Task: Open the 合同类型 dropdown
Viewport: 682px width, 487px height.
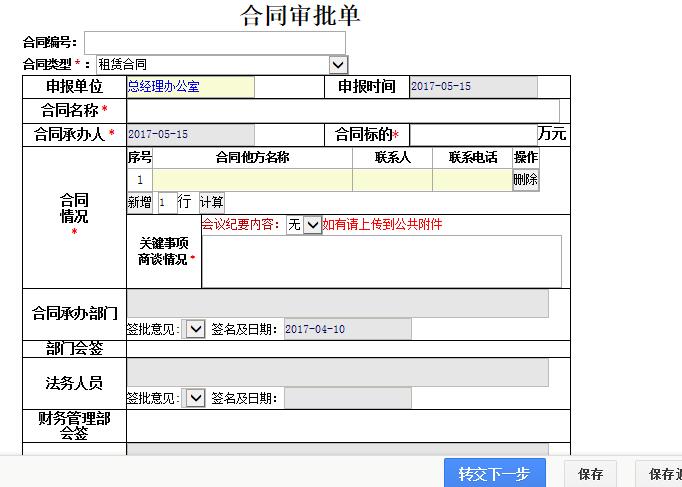Action: [338, 64]
